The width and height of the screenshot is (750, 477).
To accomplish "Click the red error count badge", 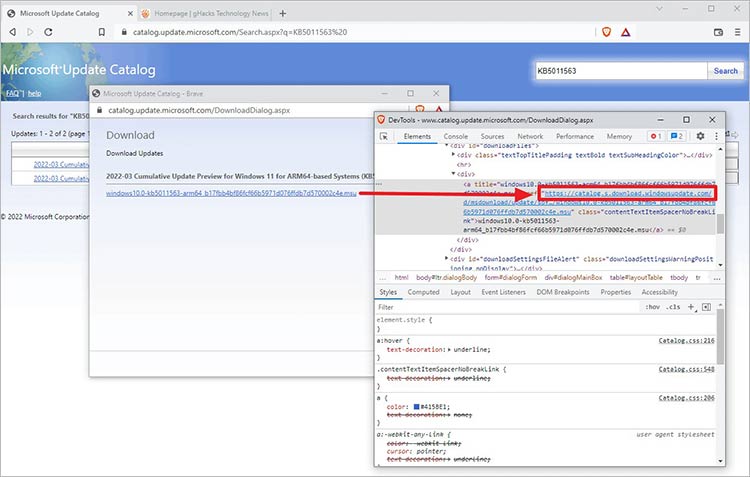I will [x=656, y=136].
